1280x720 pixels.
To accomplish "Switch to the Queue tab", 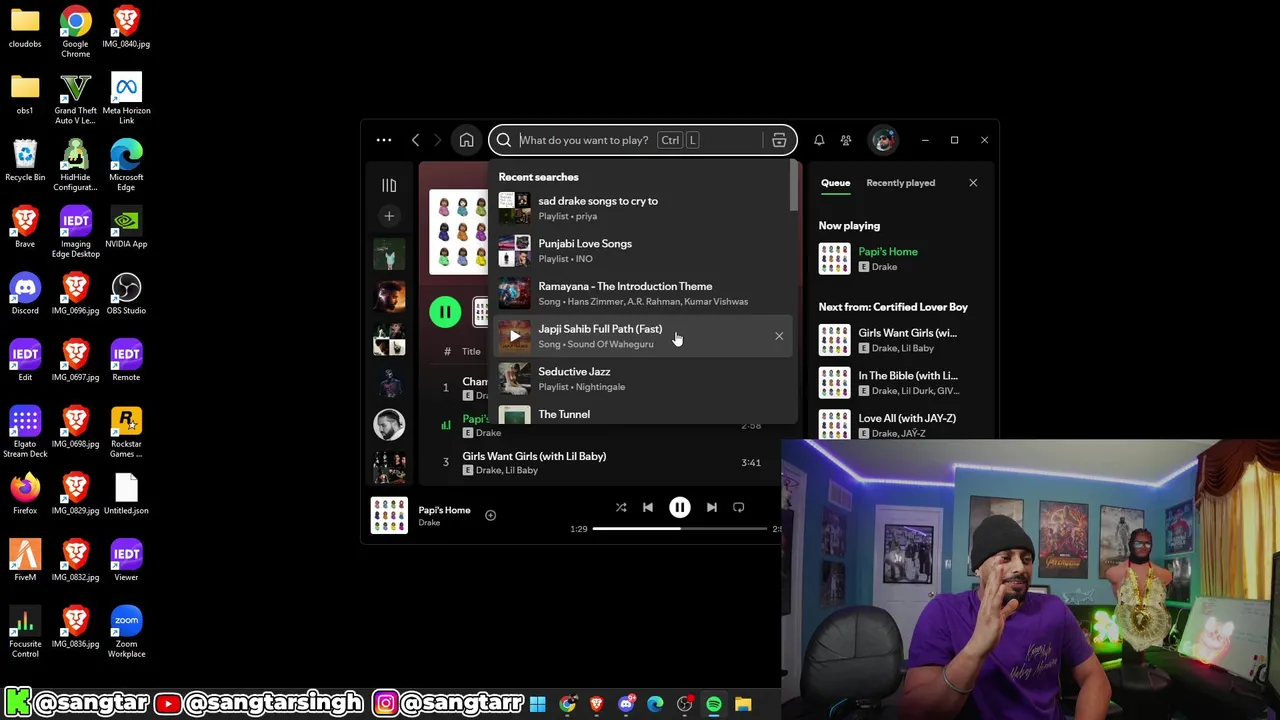I will tap(836, 183).
